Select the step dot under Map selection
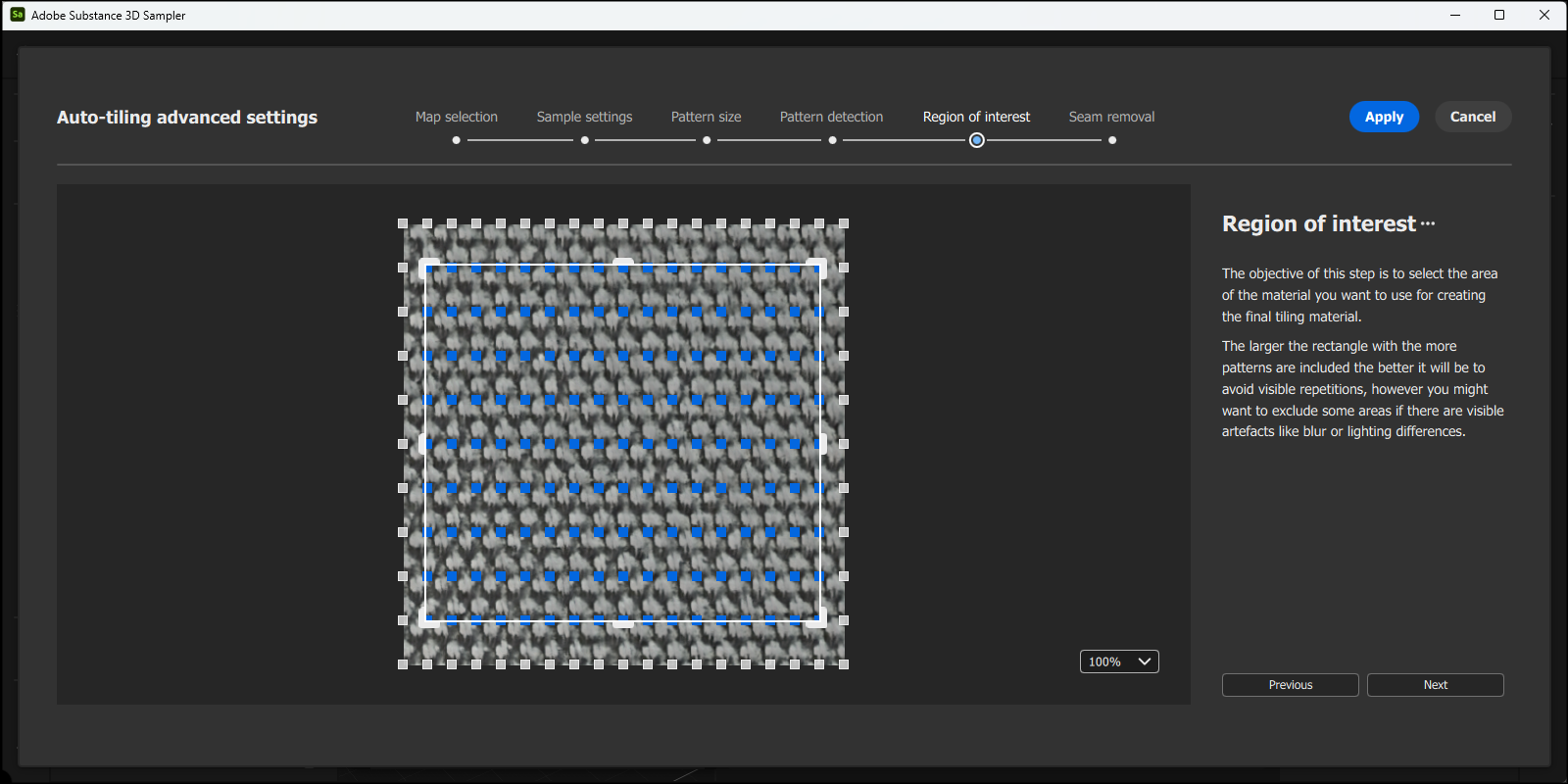This screenshot has width=1568, height=784. coord(456,140)
